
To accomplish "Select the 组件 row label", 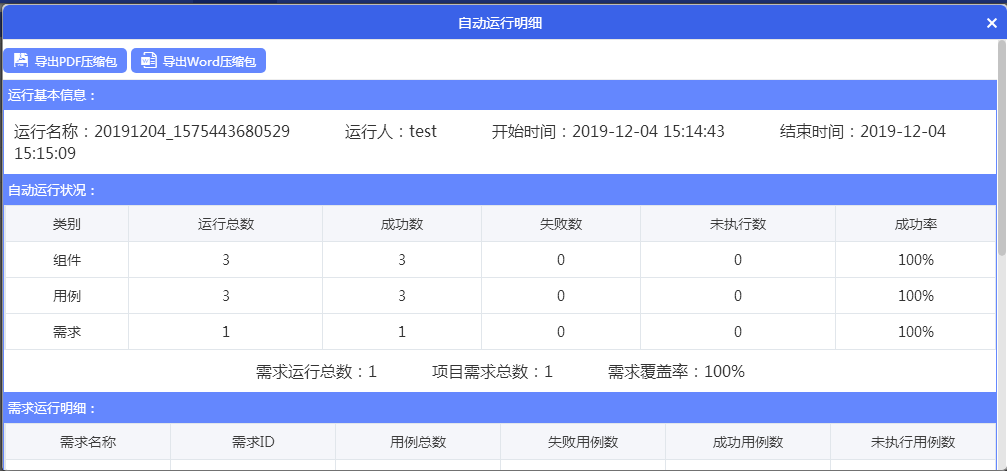I will pos(66,260).
